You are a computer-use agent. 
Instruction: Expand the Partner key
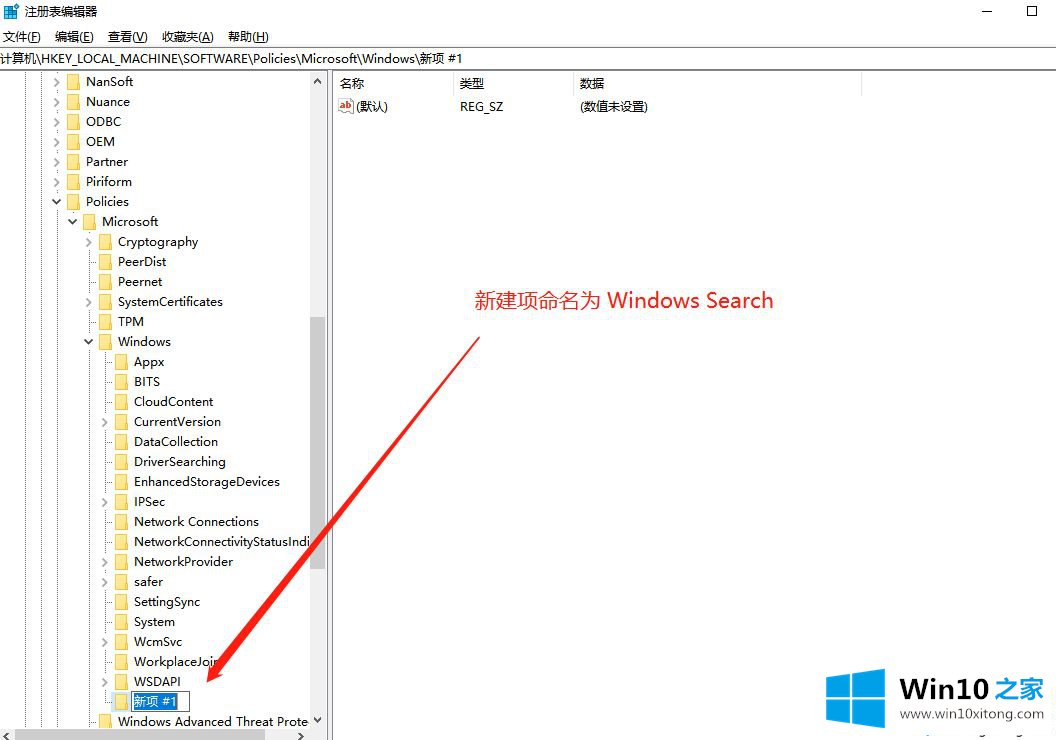[x=57, y=162]
